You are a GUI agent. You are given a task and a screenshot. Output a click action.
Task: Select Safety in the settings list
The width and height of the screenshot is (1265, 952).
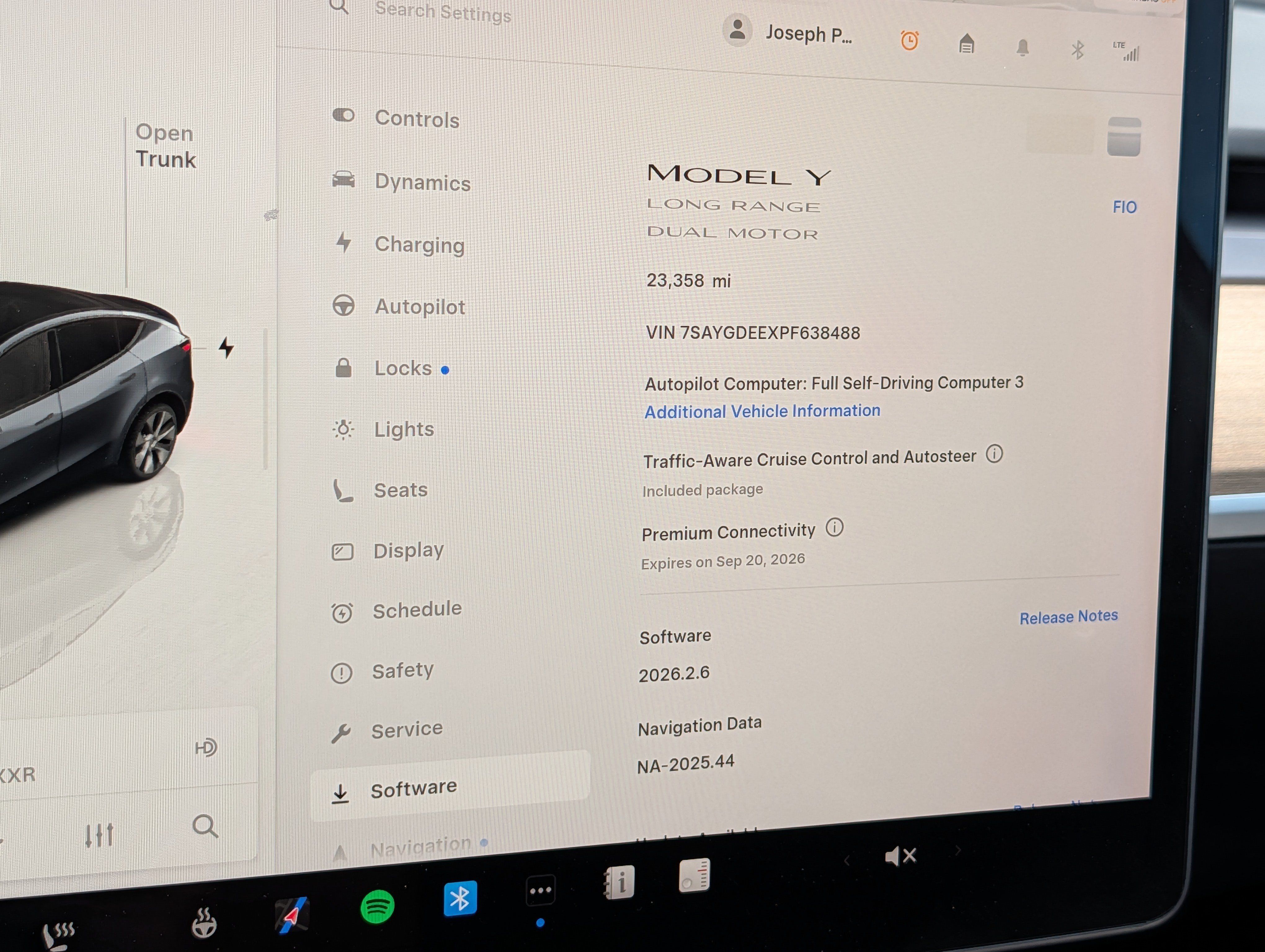[x=382, y=671]
